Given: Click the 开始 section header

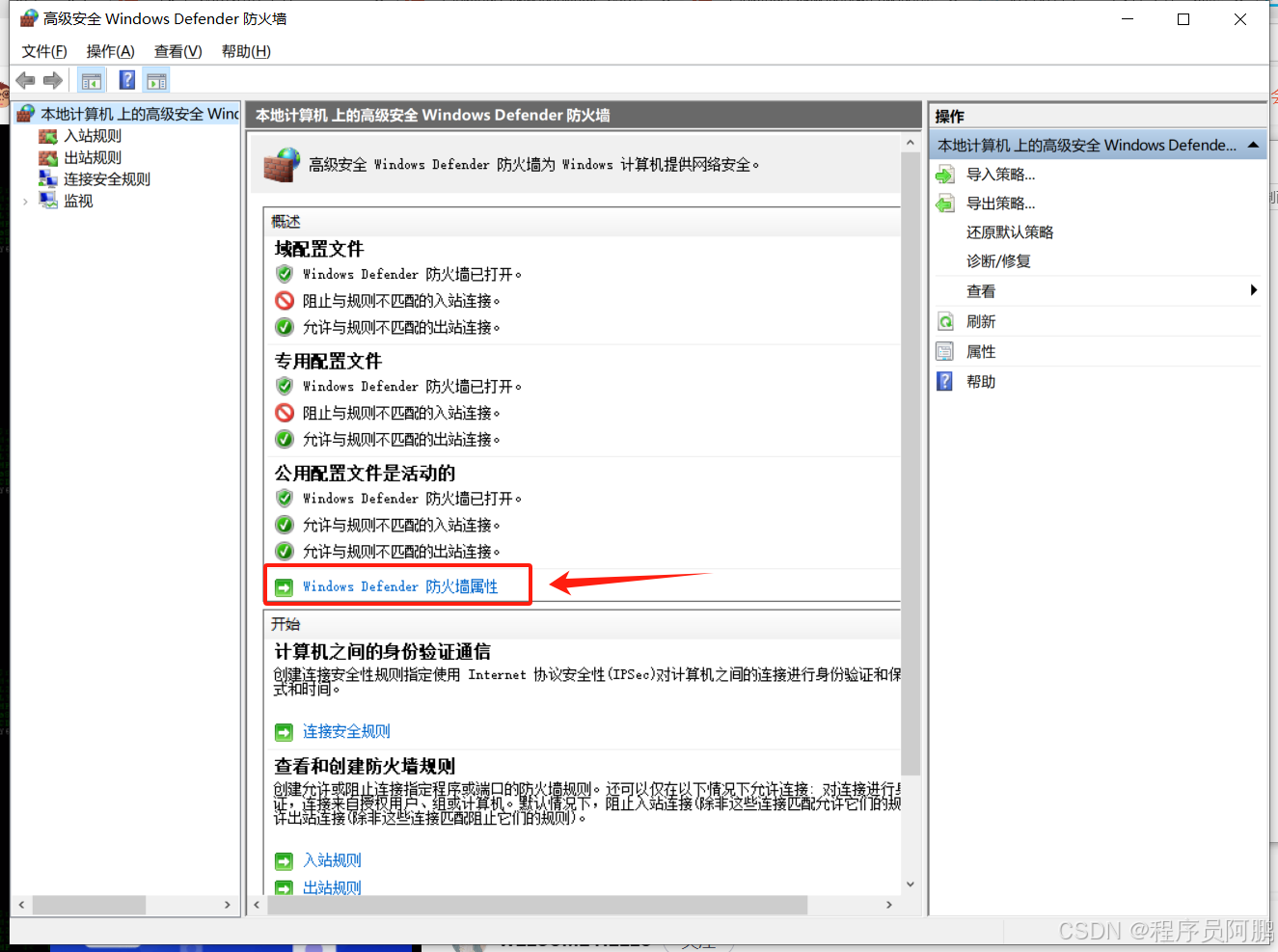Looking at the screenshot, I should pyautogui.click(x=286, y=624).
